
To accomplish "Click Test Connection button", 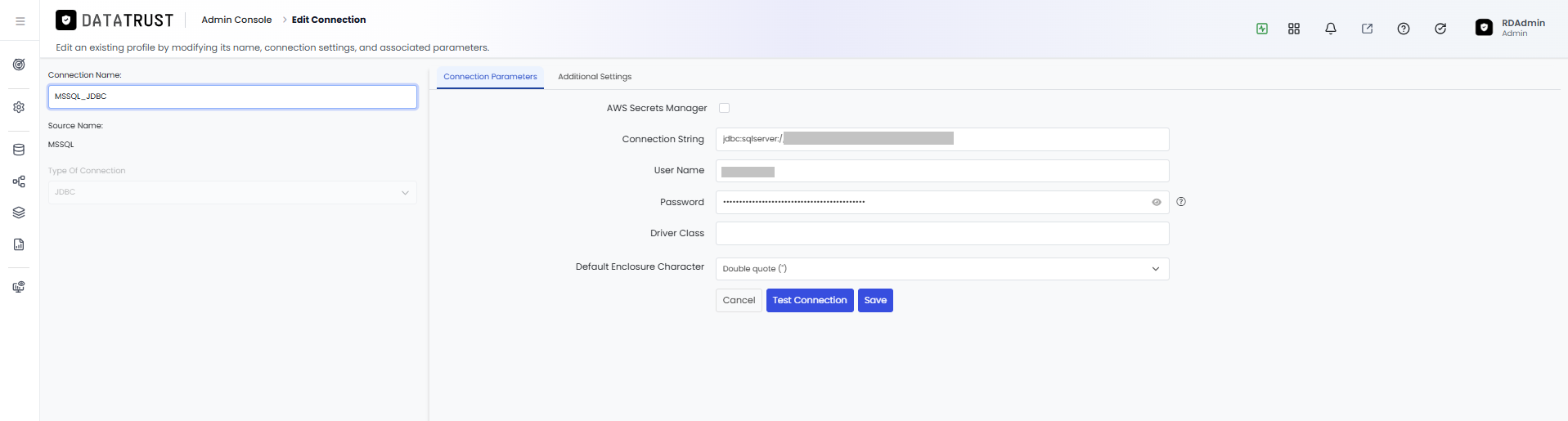I will (810, 300).
